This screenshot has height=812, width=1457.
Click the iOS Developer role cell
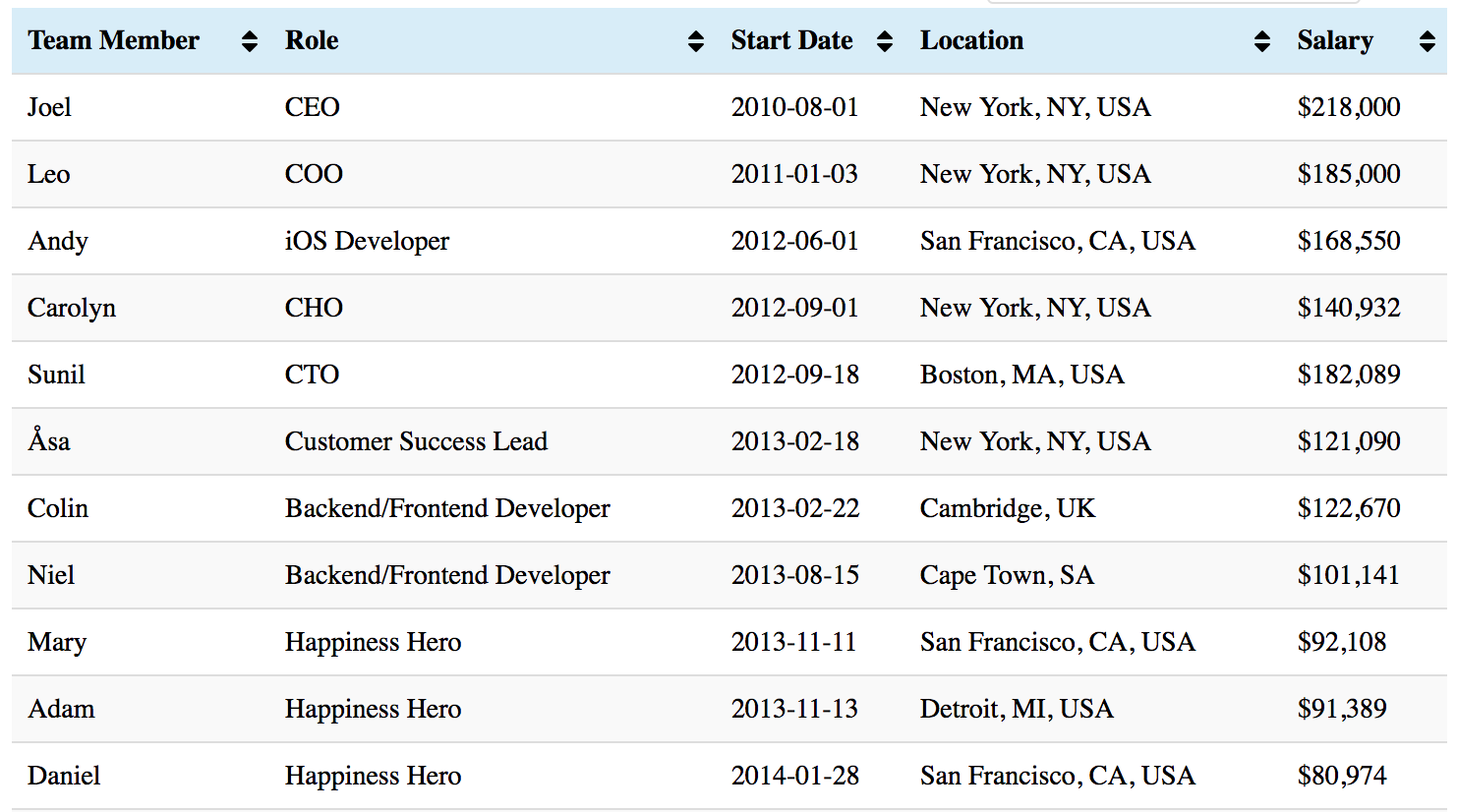[367, 241]
